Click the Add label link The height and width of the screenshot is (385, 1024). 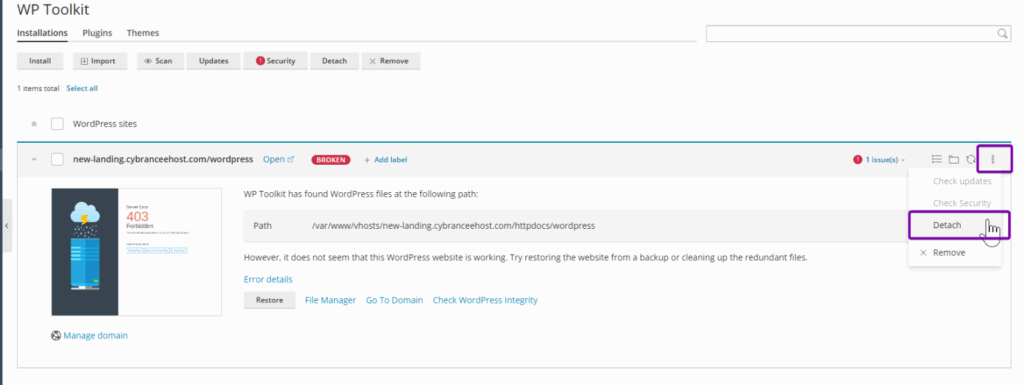point(385,159)
